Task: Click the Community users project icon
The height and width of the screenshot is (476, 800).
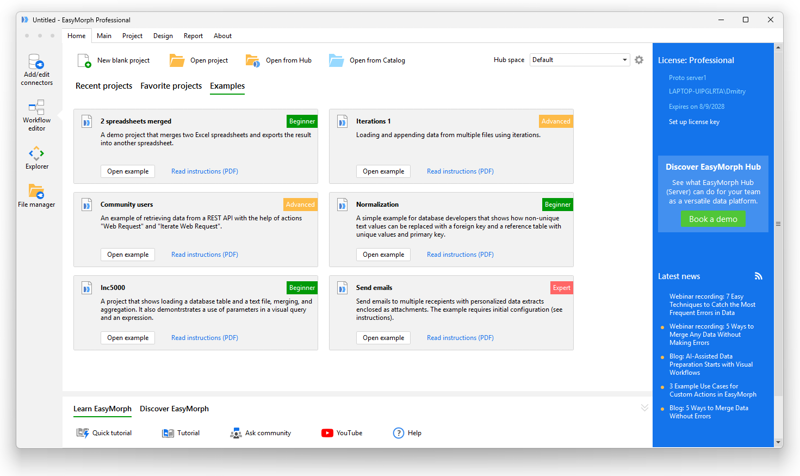Action: coord(87,205)
